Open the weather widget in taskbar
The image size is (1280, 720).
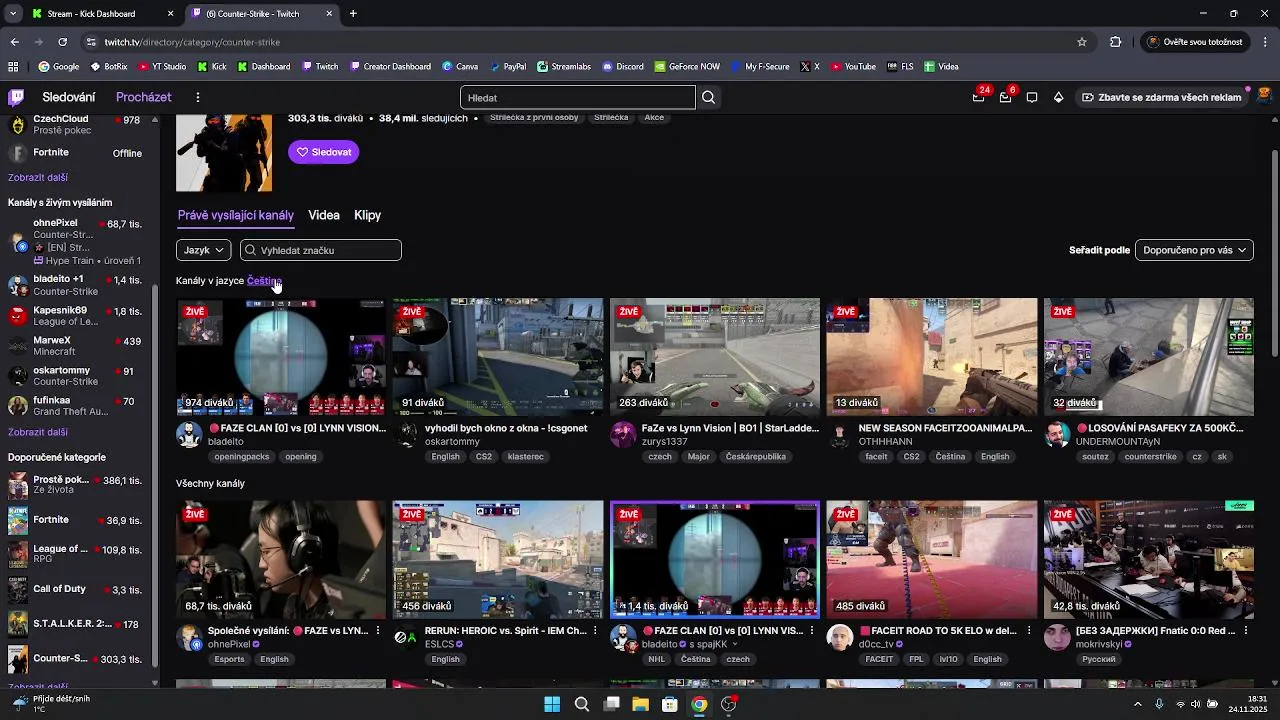[50, 704]
